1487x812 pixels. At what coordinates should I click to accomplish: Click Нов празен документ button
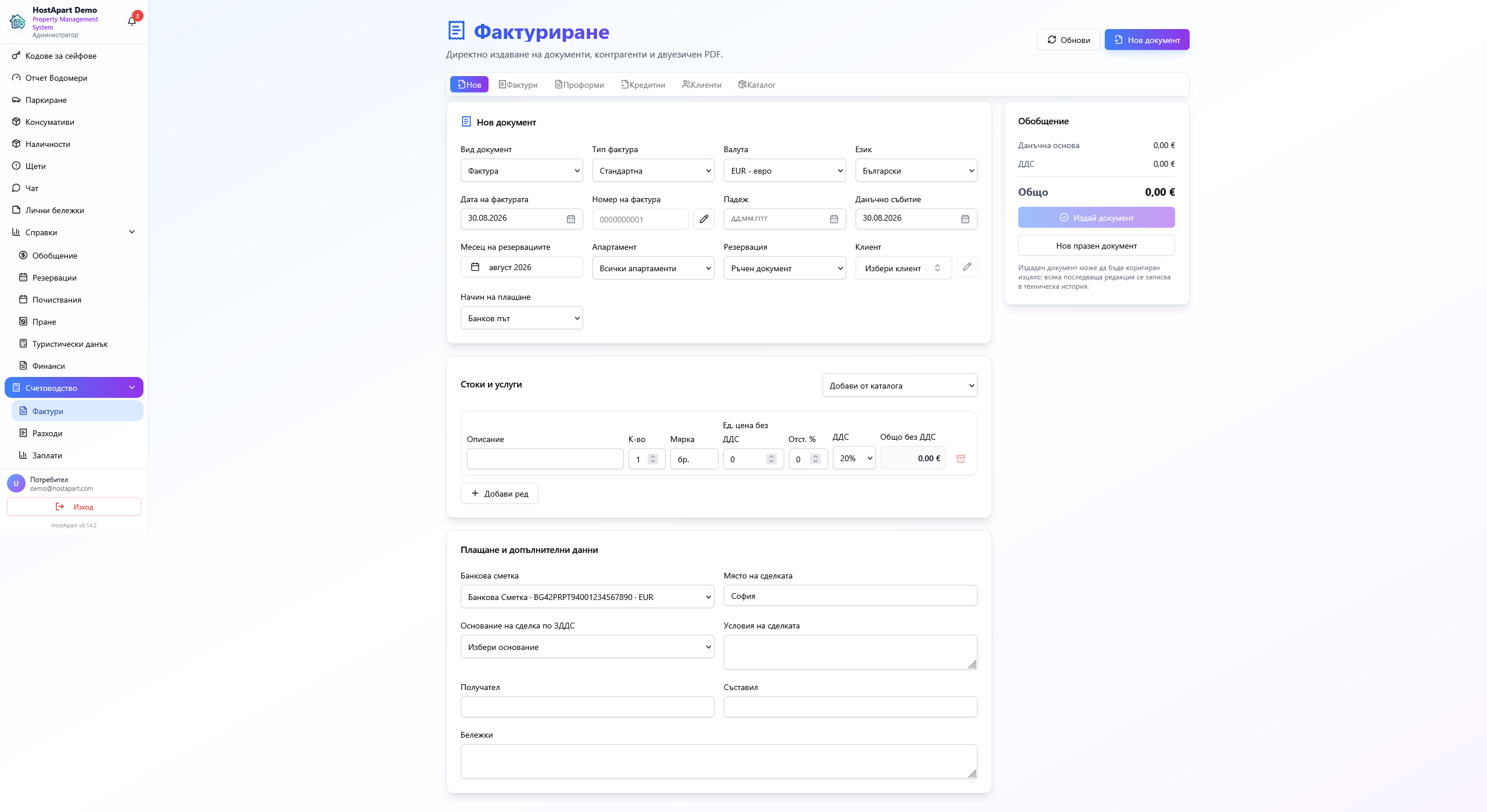point(1097,246)
